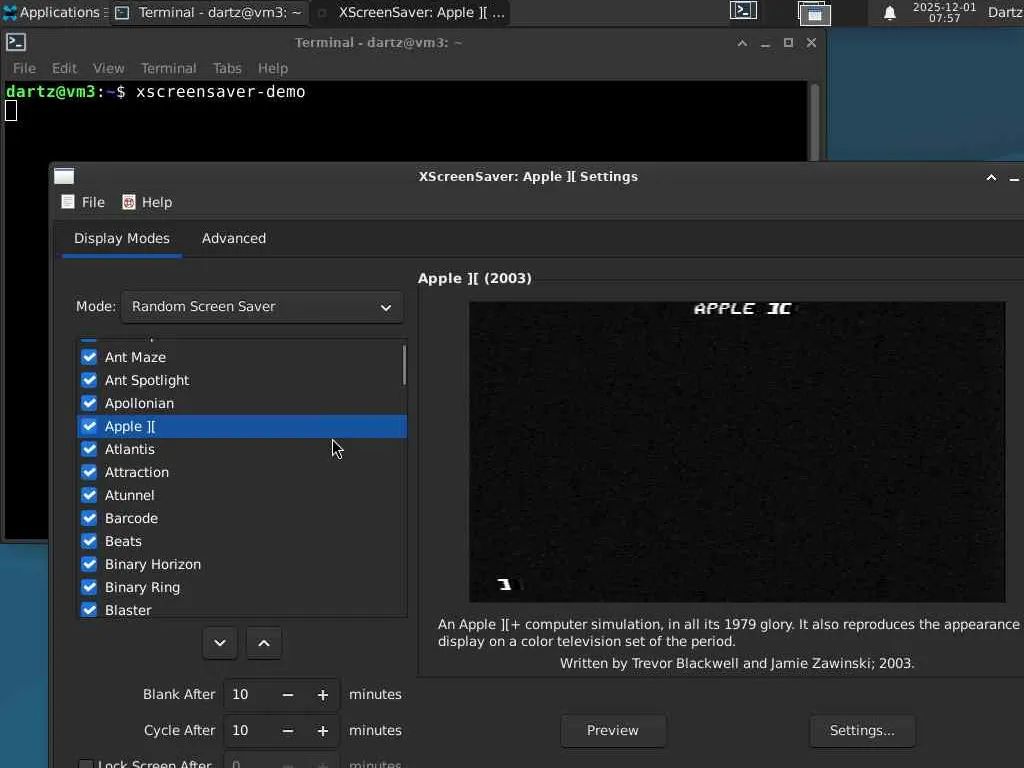1024x768 pixels.
Task: Select Barcode in the screensaver list
Action: click(x=242, y=519)
